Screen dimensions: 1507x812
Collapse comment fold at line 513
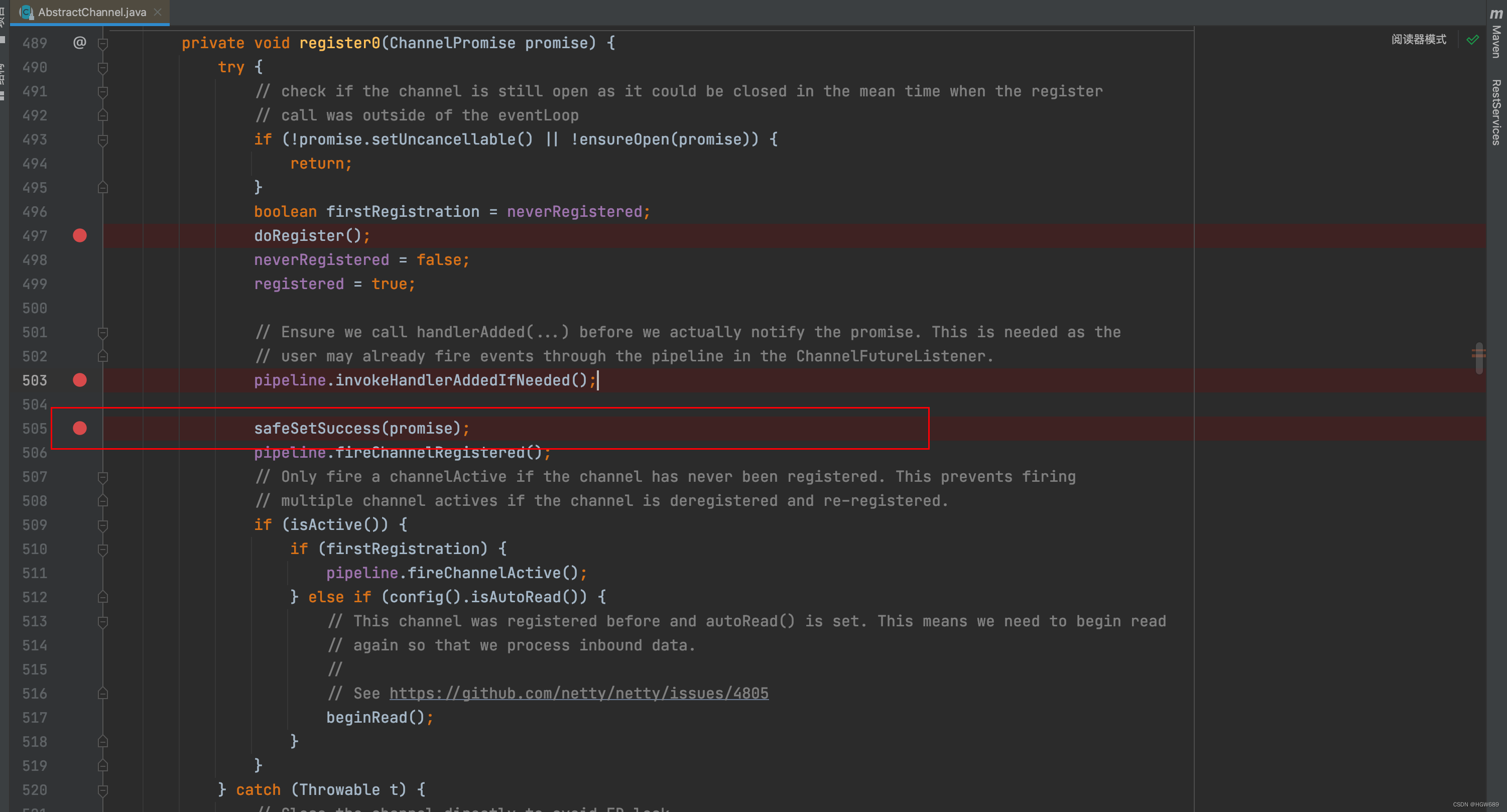point(103,621)
